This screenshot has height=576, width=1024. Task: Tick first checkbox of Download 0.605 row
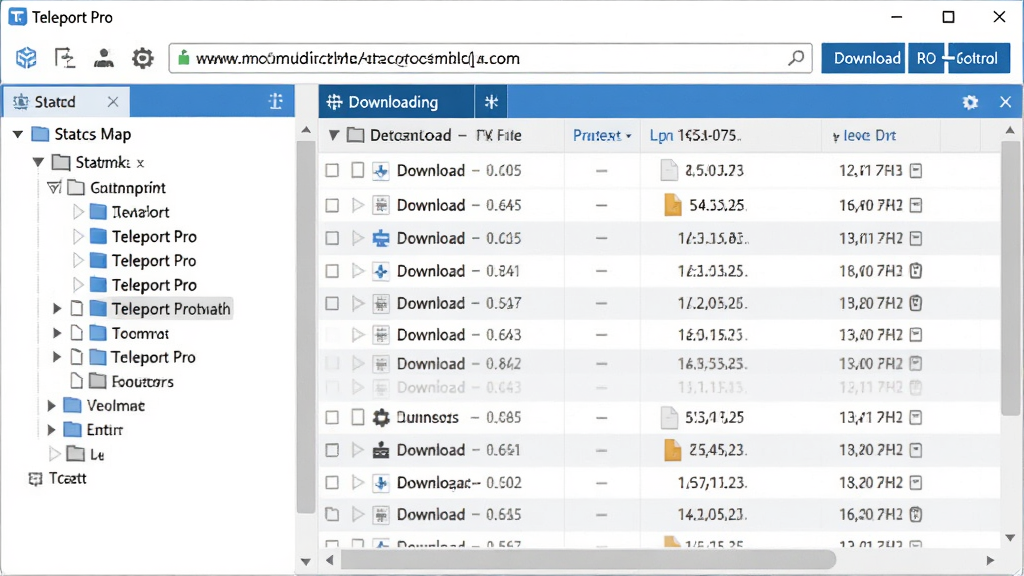pos(332,170)
